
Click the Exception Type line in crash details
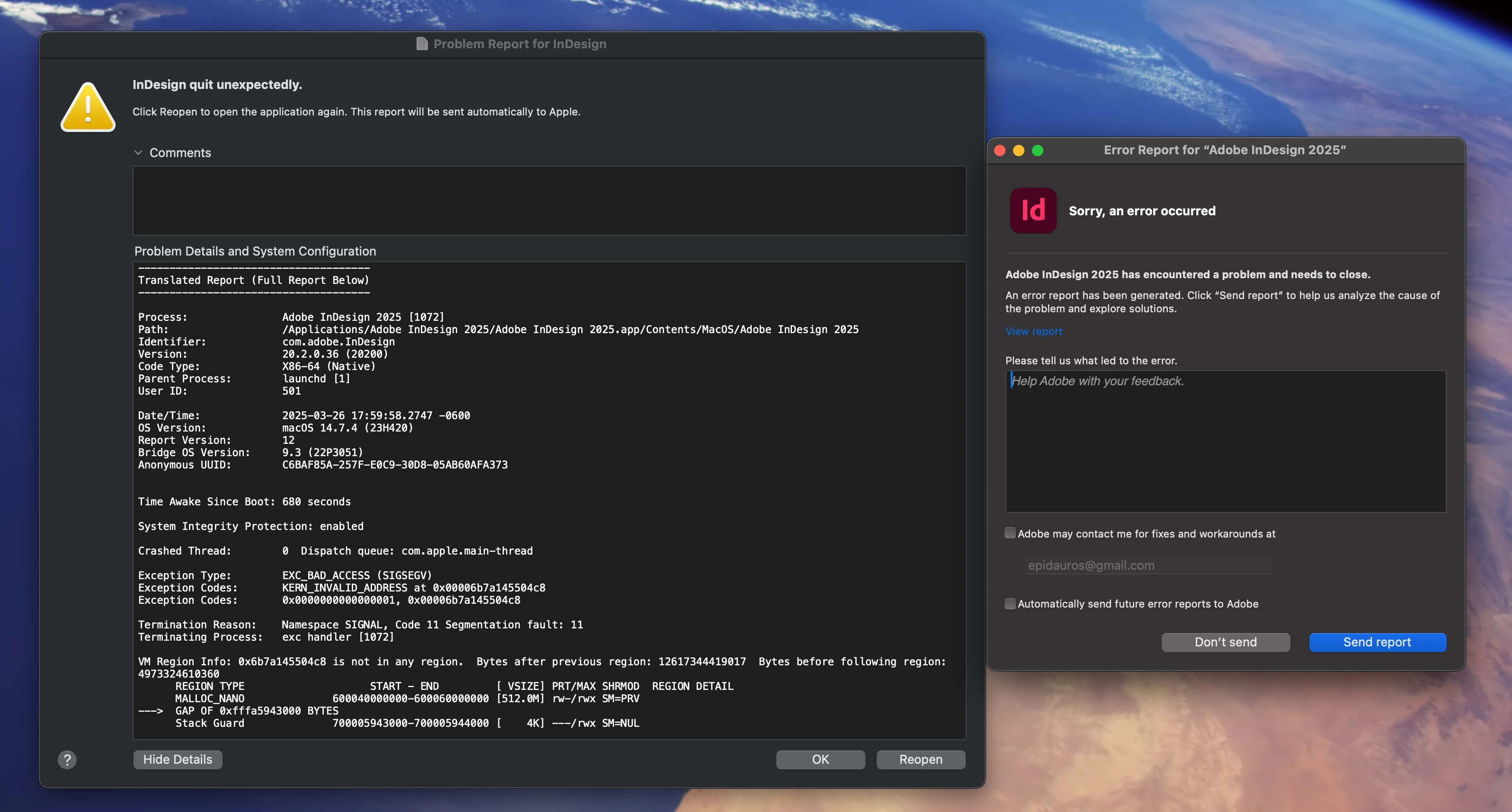pyautogui.click(x=285, y=575)
